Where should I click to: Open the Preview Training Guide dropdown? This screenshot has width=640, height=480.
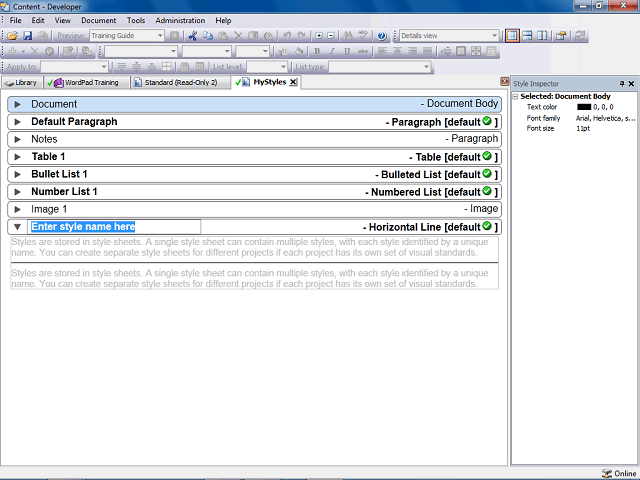coord(160,36)
